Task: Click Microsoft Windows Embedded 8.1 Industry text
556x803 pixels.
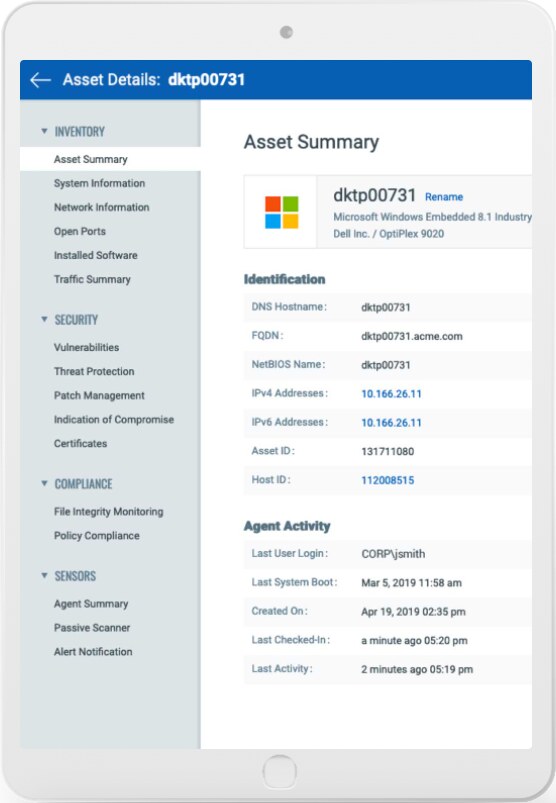Action: [433, 217]
